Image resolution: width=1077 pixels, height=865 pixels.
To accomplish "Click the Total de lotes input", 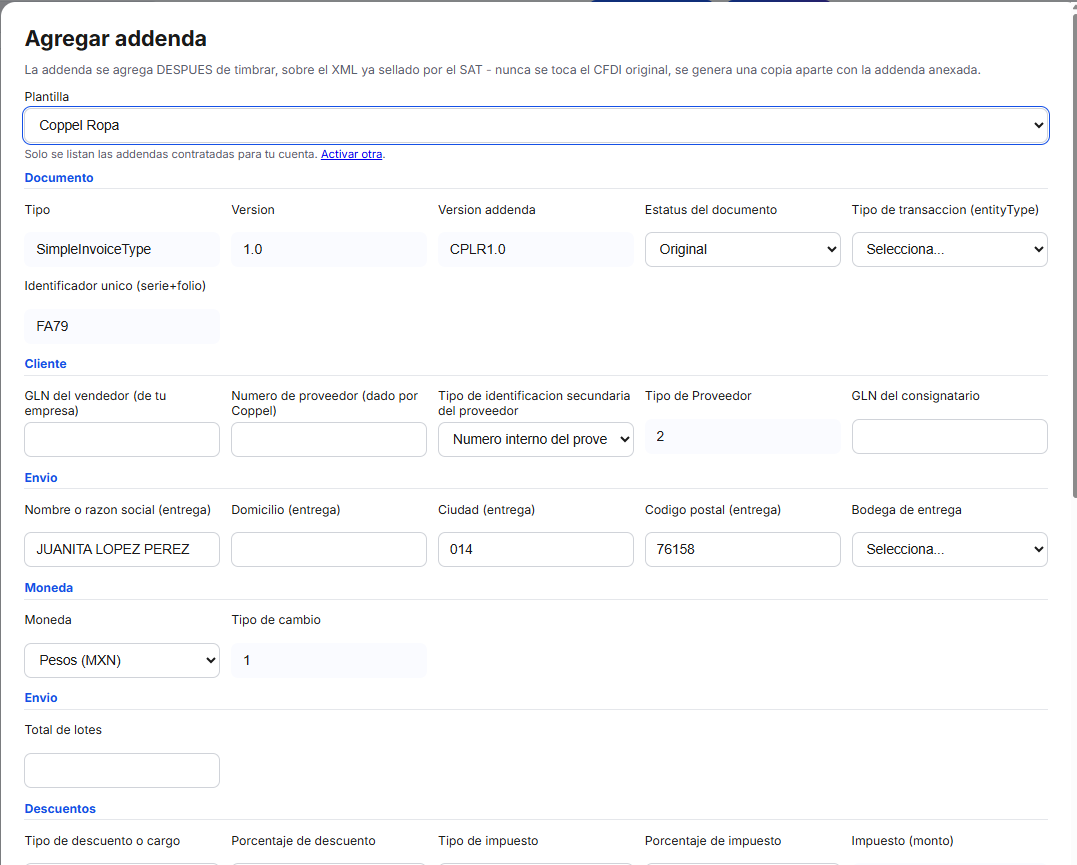I will tap(122, 770).
